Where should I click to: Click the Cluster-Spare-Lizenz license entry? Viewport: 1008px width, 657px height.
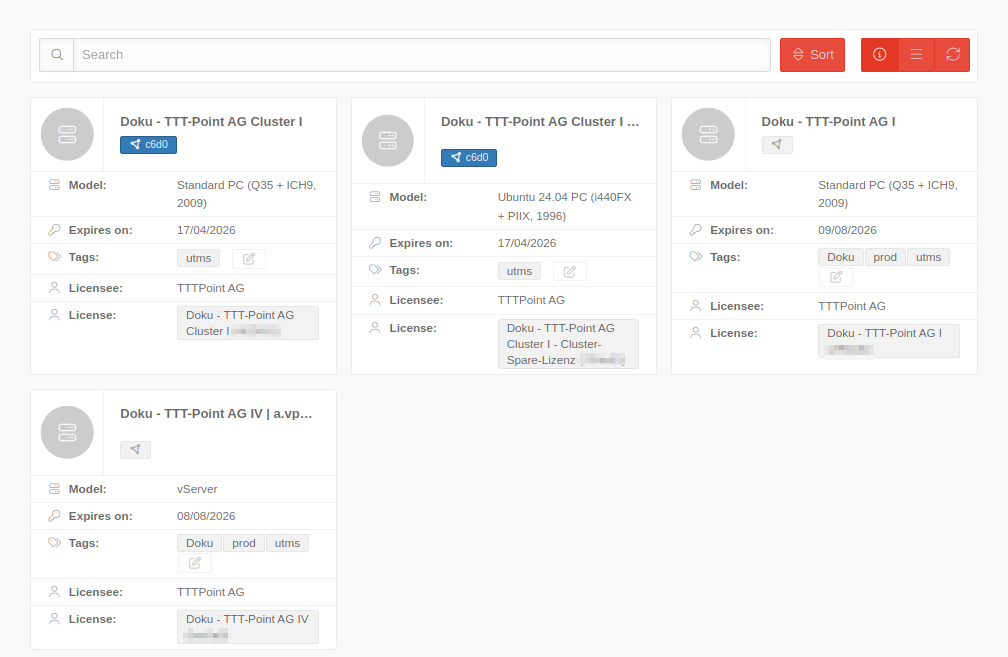[567, 344]
